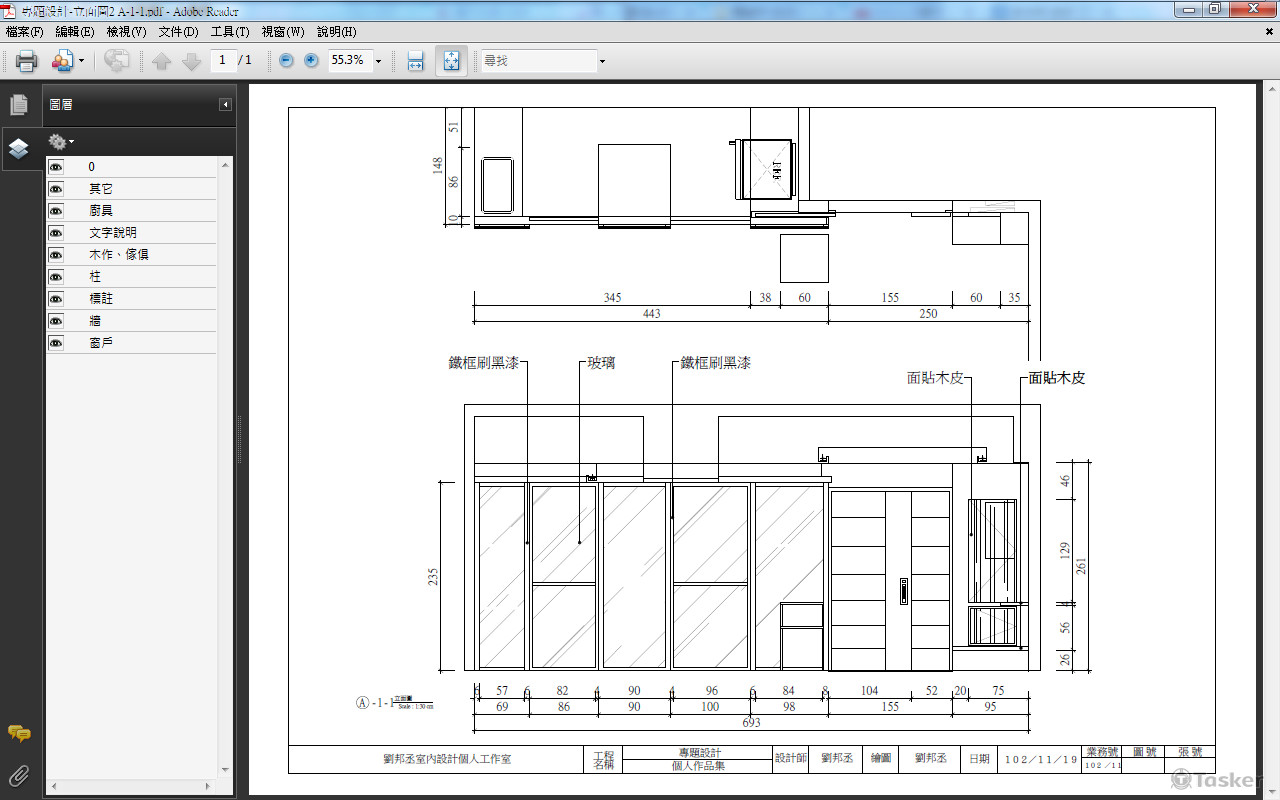Screen dimensions: 1280x800
Task: Collapse the 圖層 panel with the arrow button
Action: click(x=226, y=105)
